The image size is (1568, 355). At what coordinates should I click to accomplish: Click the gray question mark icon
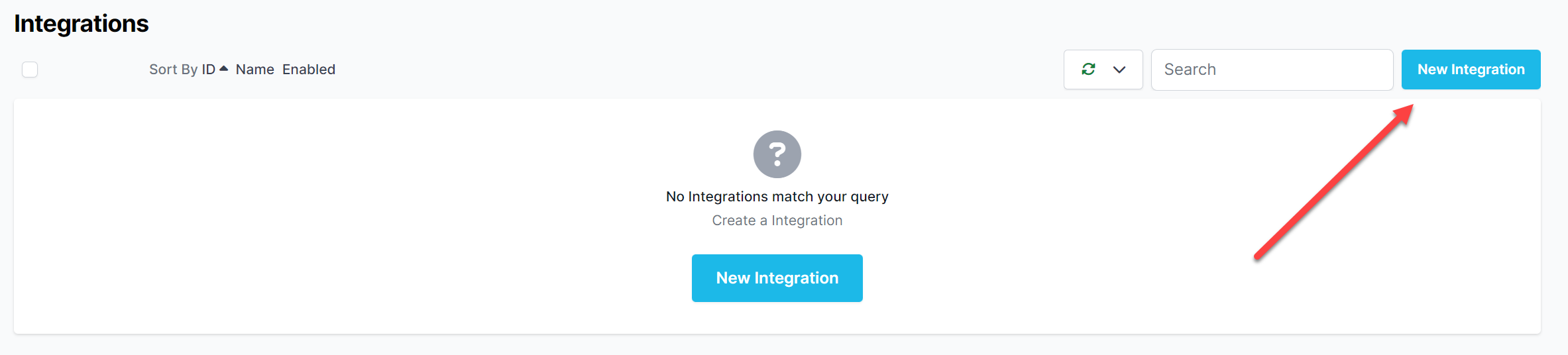(x=777, y=154)
